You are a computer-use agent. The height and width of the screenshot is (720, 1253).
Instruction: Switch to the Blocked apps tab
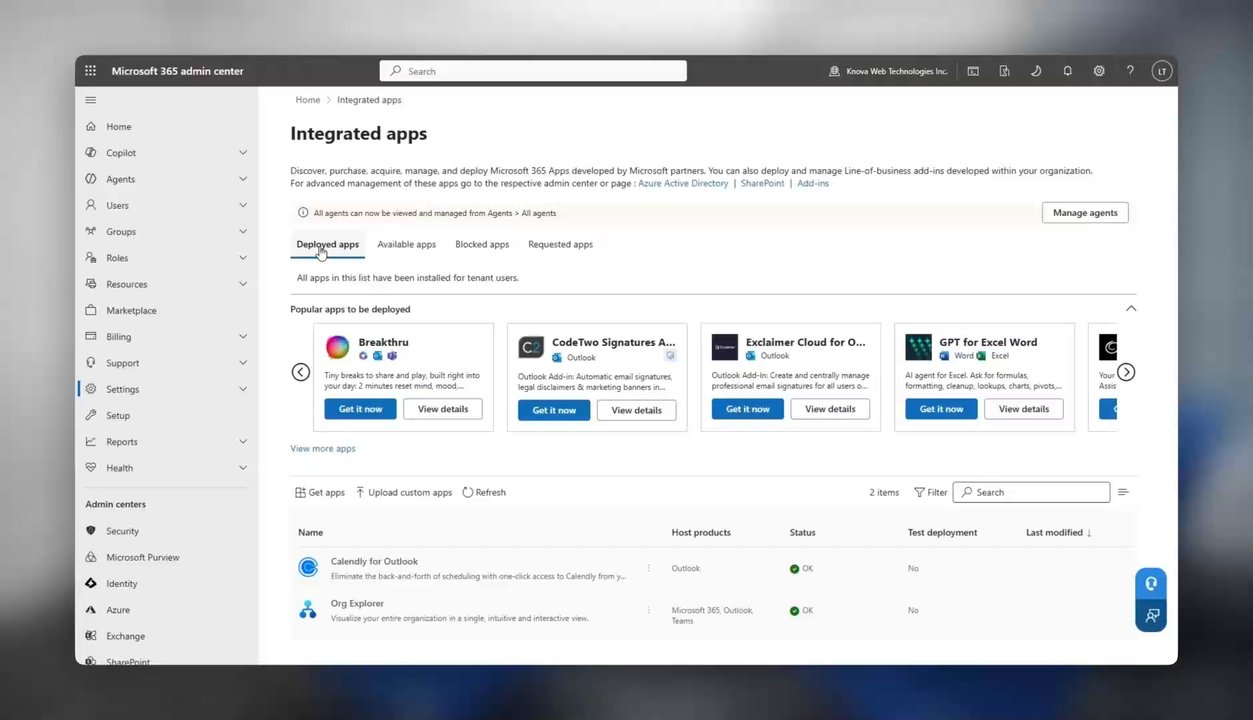pyautogui.click(x=482, y=244)
